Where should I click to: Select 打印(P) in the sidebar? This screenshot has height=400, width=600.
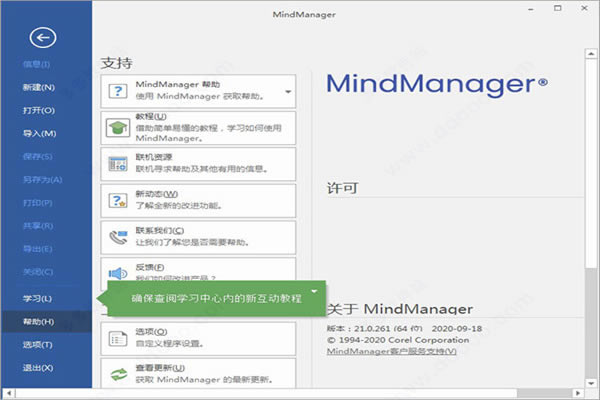[x=38, y=202]
